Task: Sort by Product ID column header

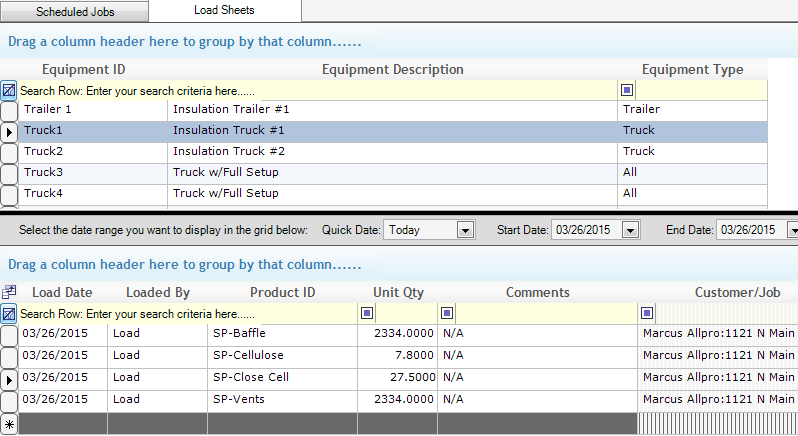Action: 282,292
